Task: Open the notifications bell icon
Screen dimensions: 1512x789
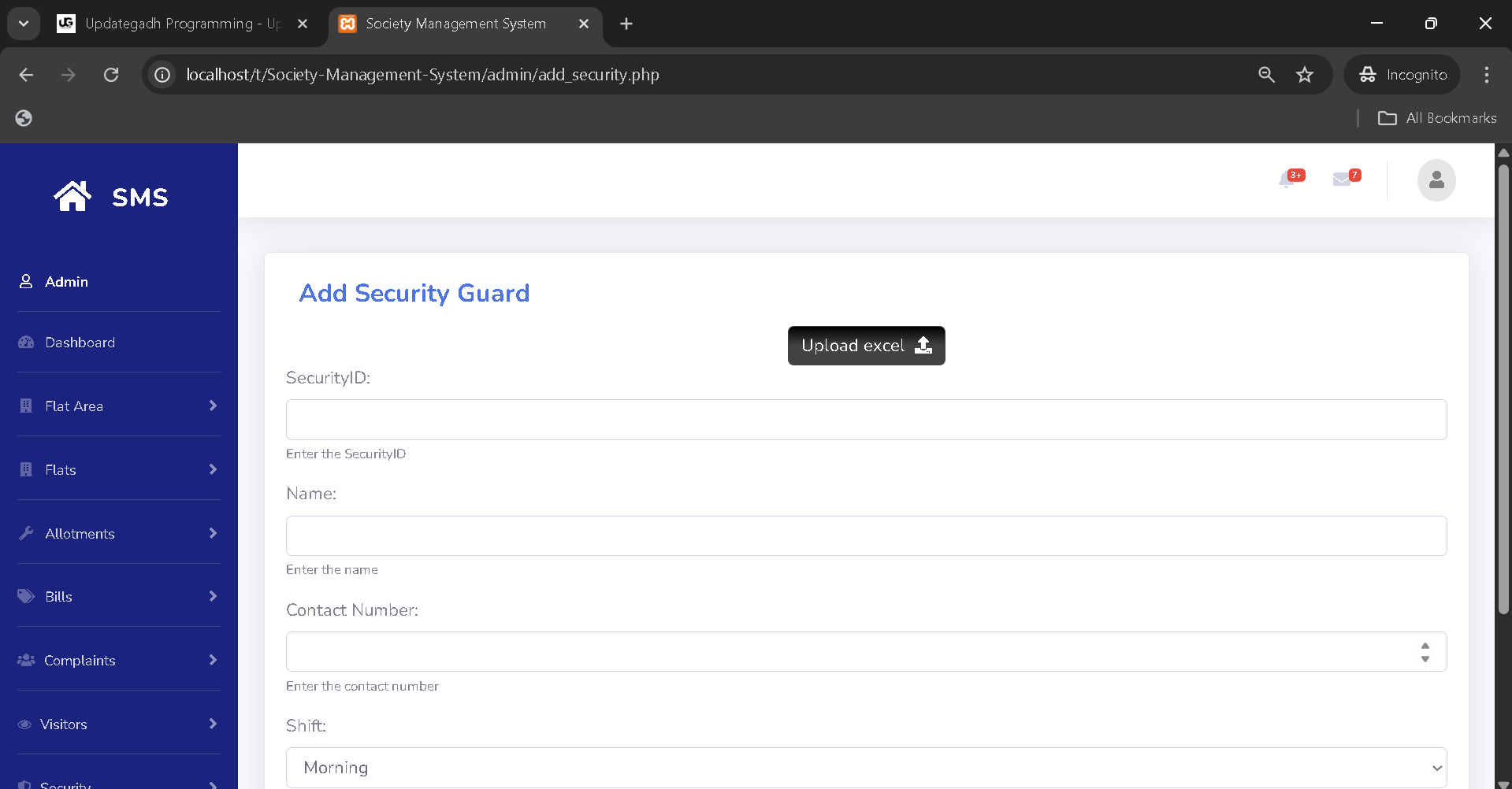Action: (1287, 180)
